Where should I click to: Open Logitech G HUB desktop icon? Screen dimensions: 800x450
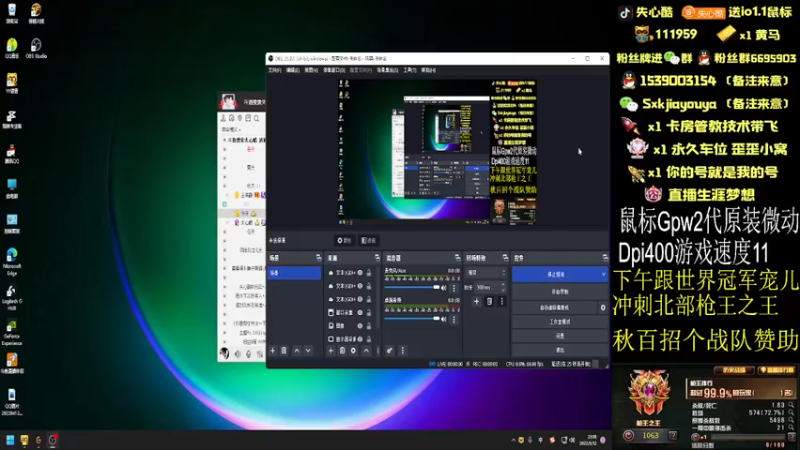pyautogui.click(x=12, y=297)
